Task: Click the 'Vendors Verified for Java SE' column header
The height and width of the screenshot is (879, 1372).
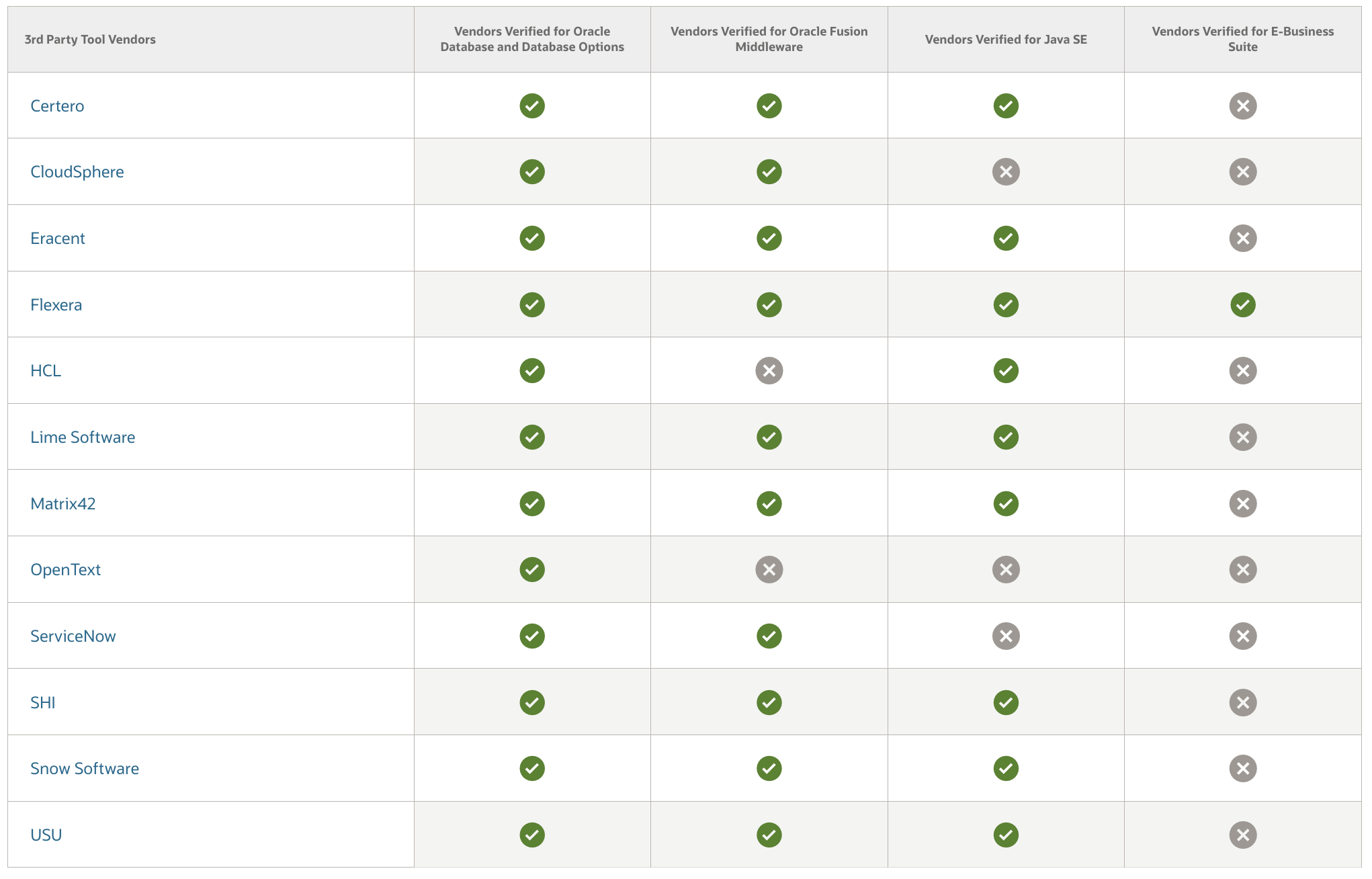Action: (x=1005, y=39)
